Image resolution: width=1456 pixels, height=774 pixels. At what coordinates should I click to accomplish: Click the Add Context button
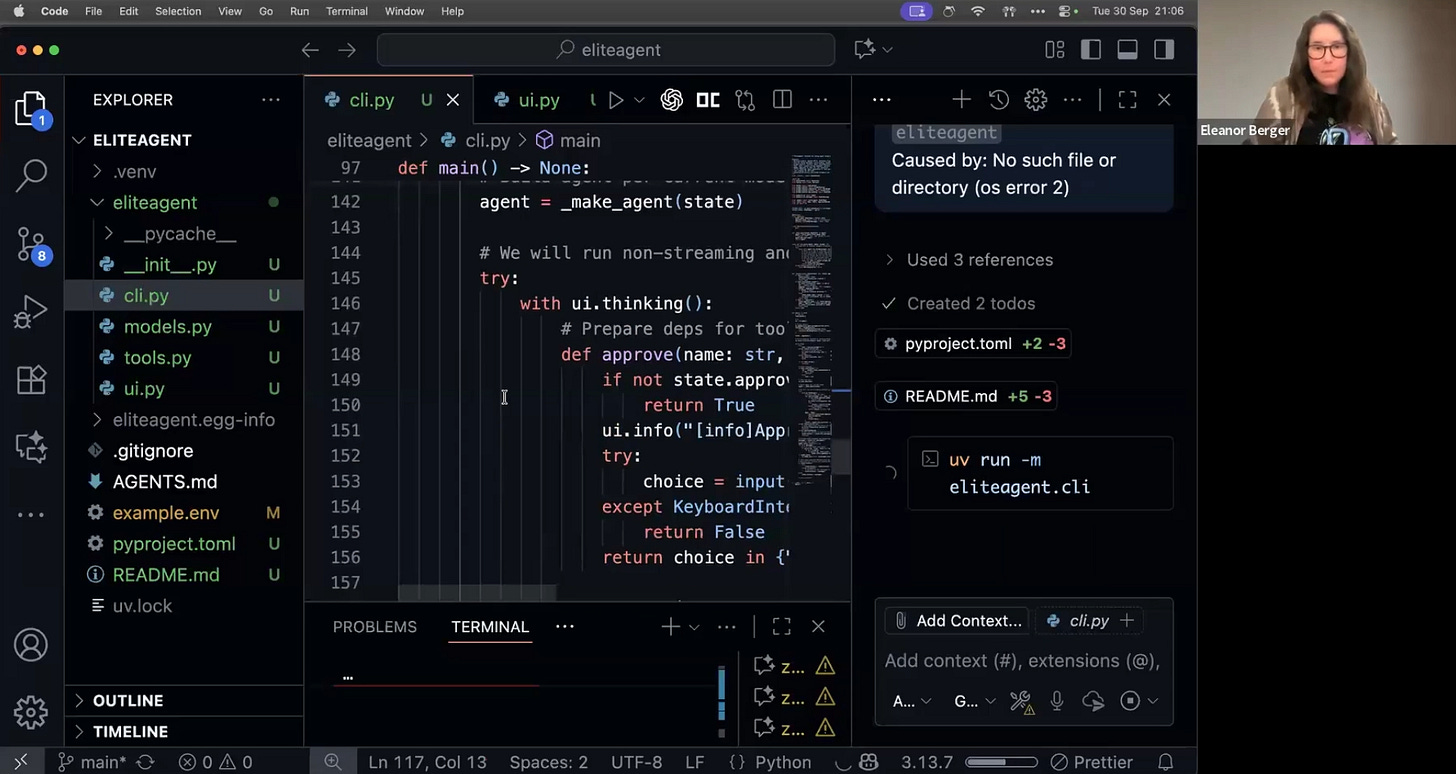(x=957, y=621)
